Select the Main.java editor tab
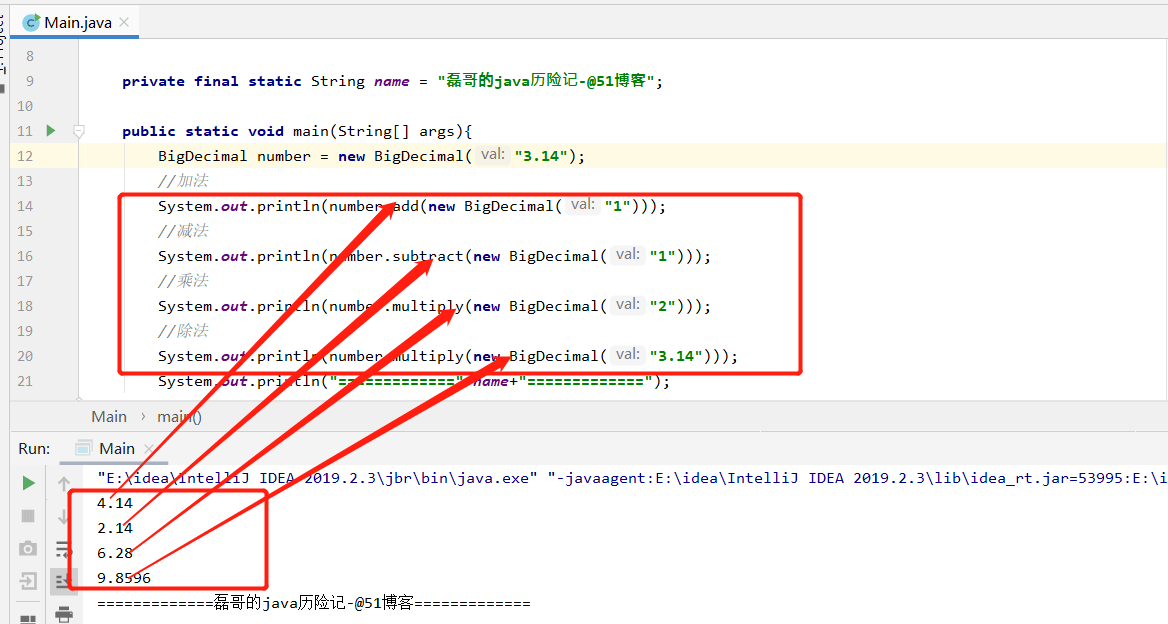This screenshot has height=624, width=1168. [76, 22]
